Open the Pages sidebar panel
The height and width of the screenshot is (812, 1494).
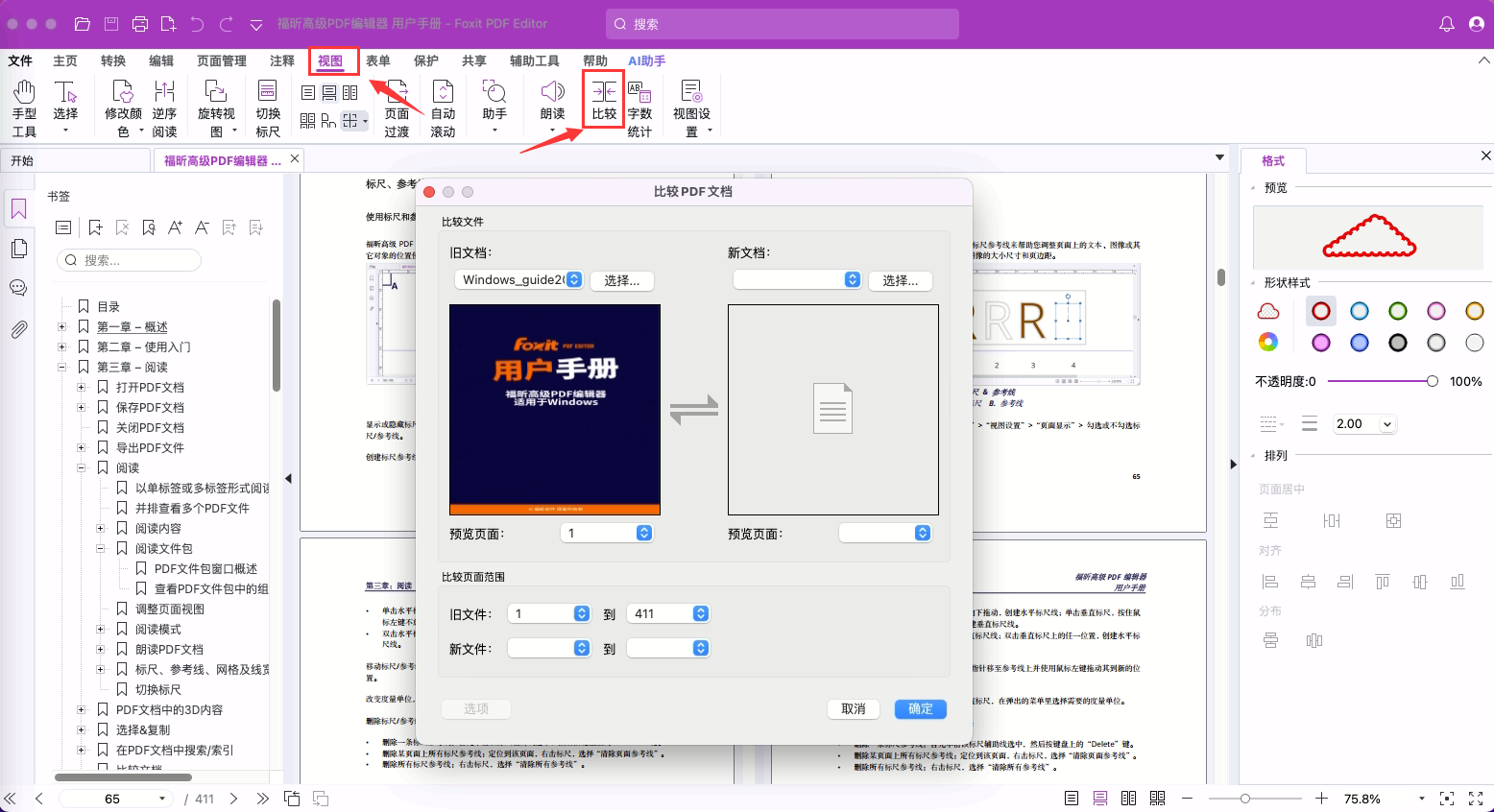[18, 249]
